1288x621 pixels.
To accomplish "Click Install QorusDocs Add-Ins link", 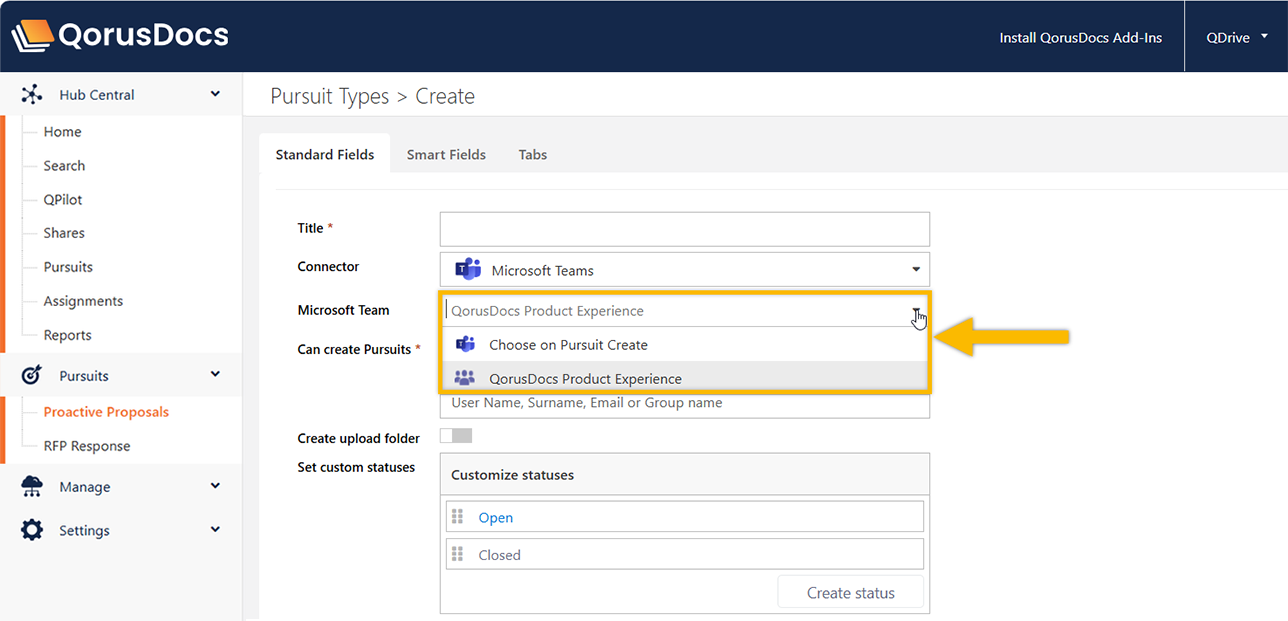I will click(x=1080, y=38).
